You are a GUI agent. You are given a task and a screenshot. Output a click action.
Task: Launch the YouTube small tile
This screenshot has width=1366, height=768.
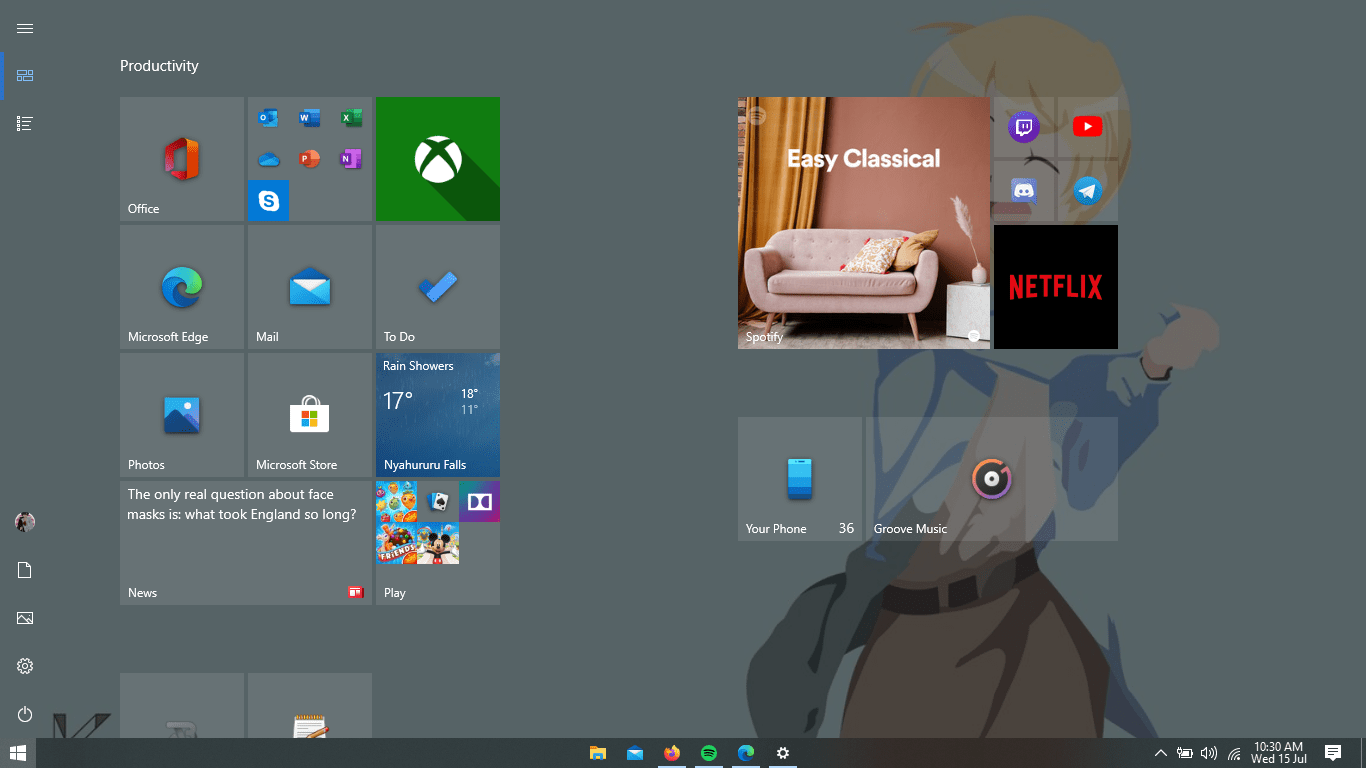(x=1087, y=127)
